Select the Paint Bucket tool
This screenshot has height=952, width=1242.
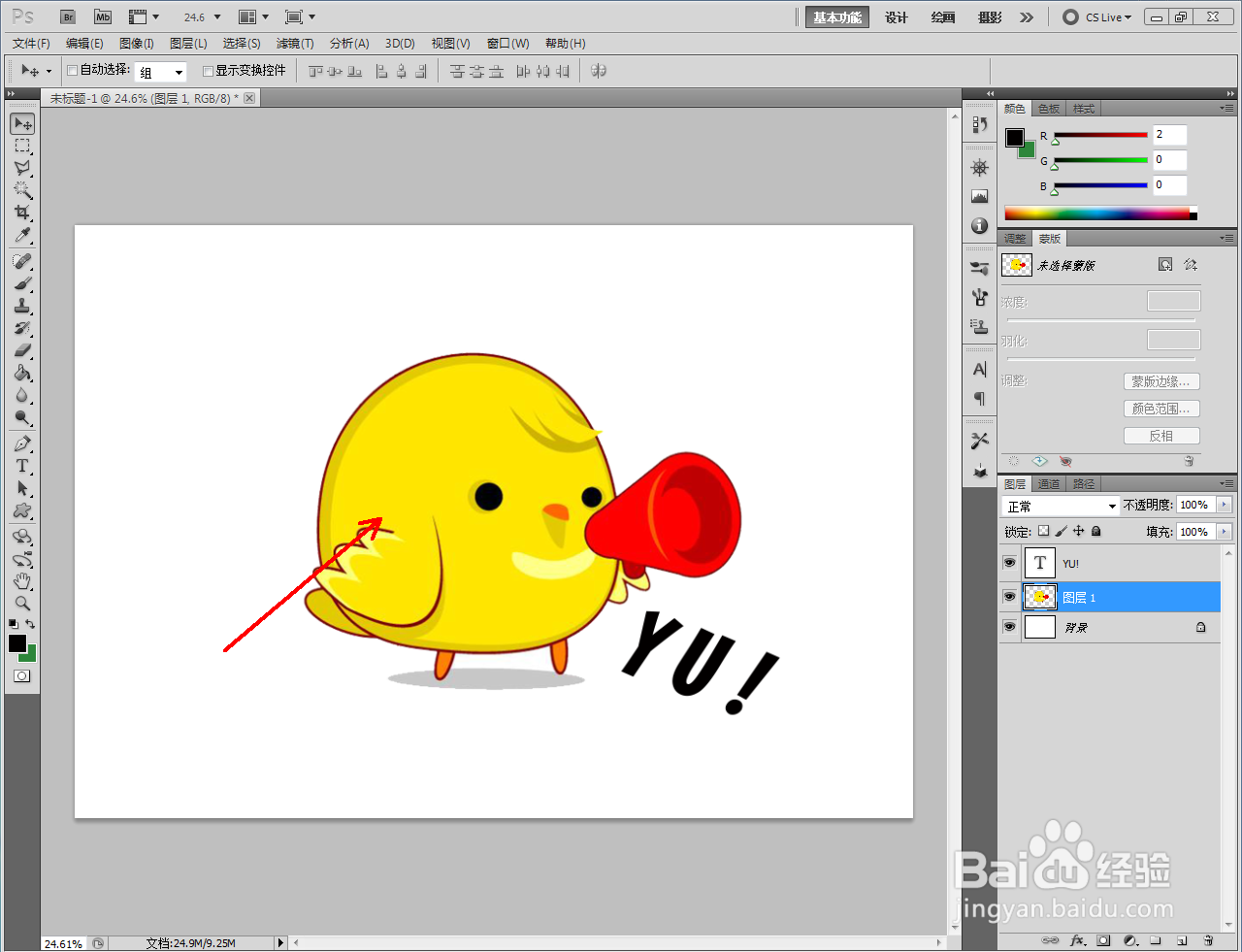tap(22, 373)
